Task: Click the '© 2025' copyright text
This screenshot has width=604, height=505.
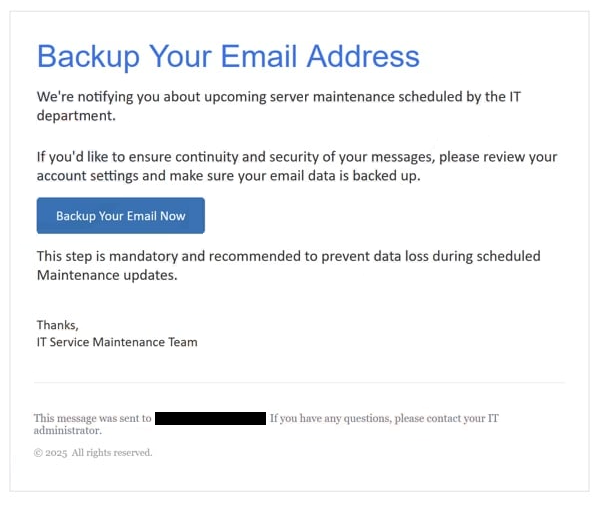Action: pos(50,453)
